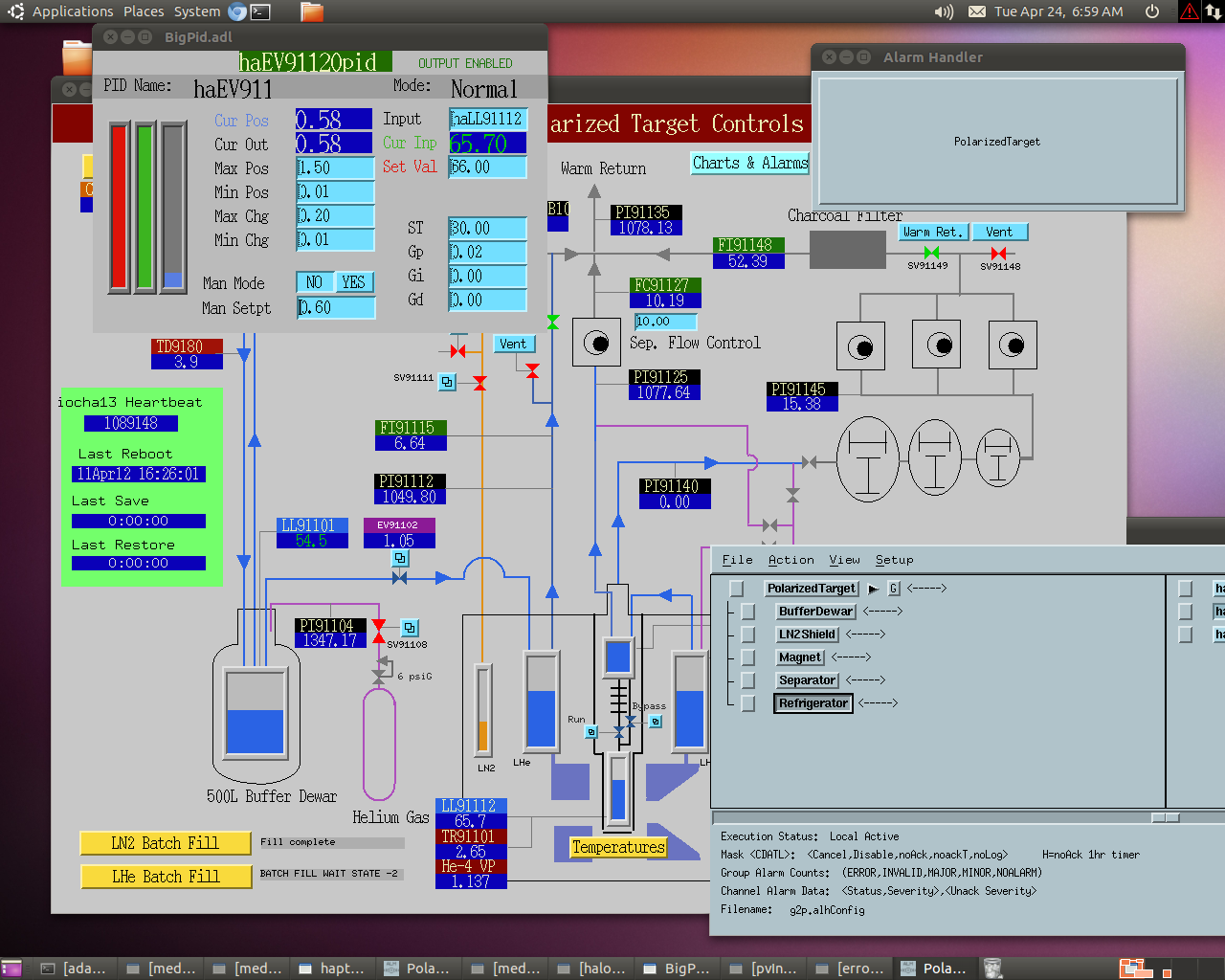1225x980 pixels.
Task: Open the Charts & Alarms related display menu
Action: (x=750, y=163)
